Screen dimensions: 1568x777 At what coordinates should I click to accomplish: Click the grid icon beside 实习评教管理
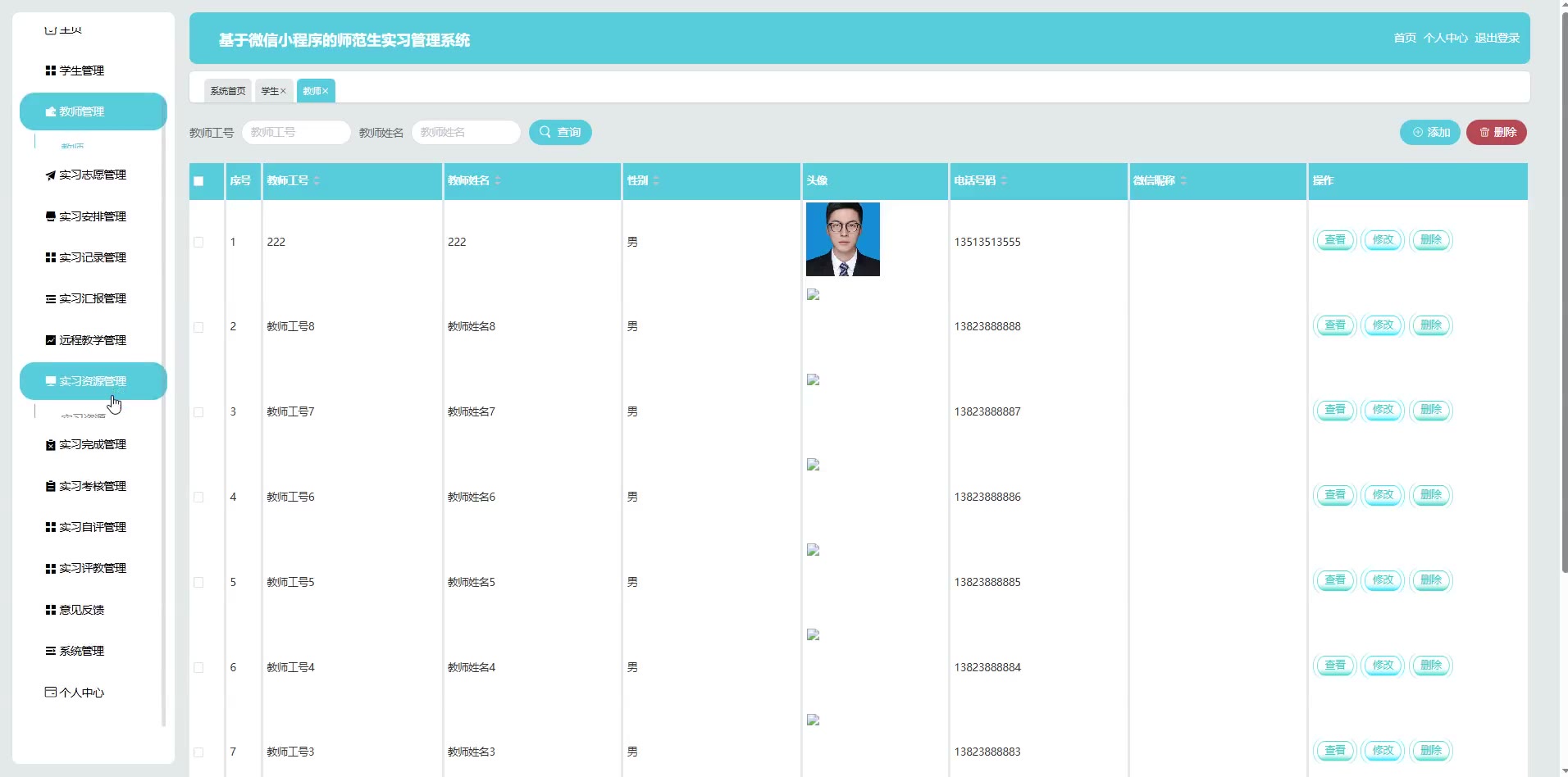[x=51, y=568]
